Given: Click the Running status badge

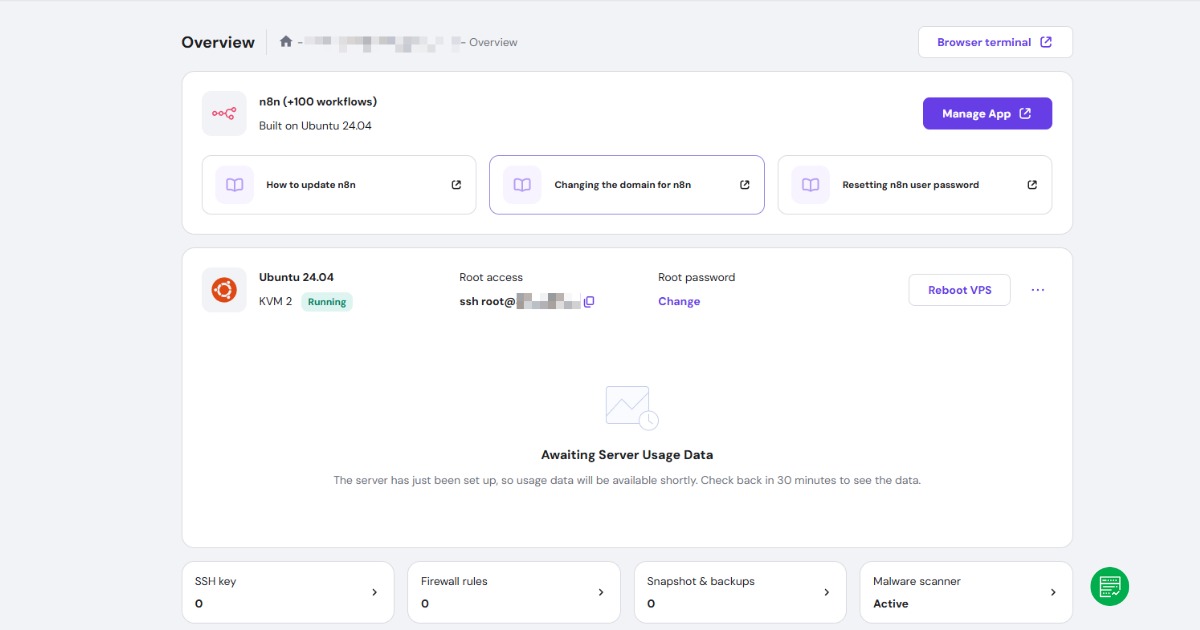Looking at the screenshot, I should pos(327,301).
